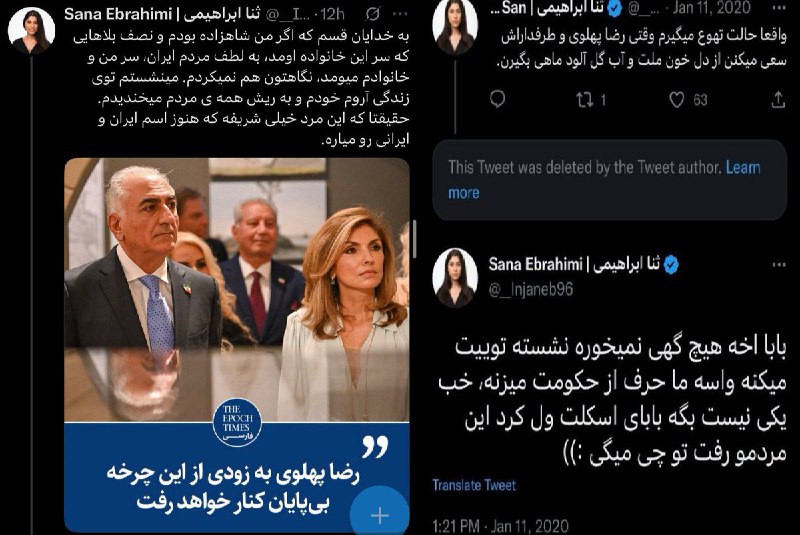Click the blue plus compose button
800x535 pixels.
[380, 514]
